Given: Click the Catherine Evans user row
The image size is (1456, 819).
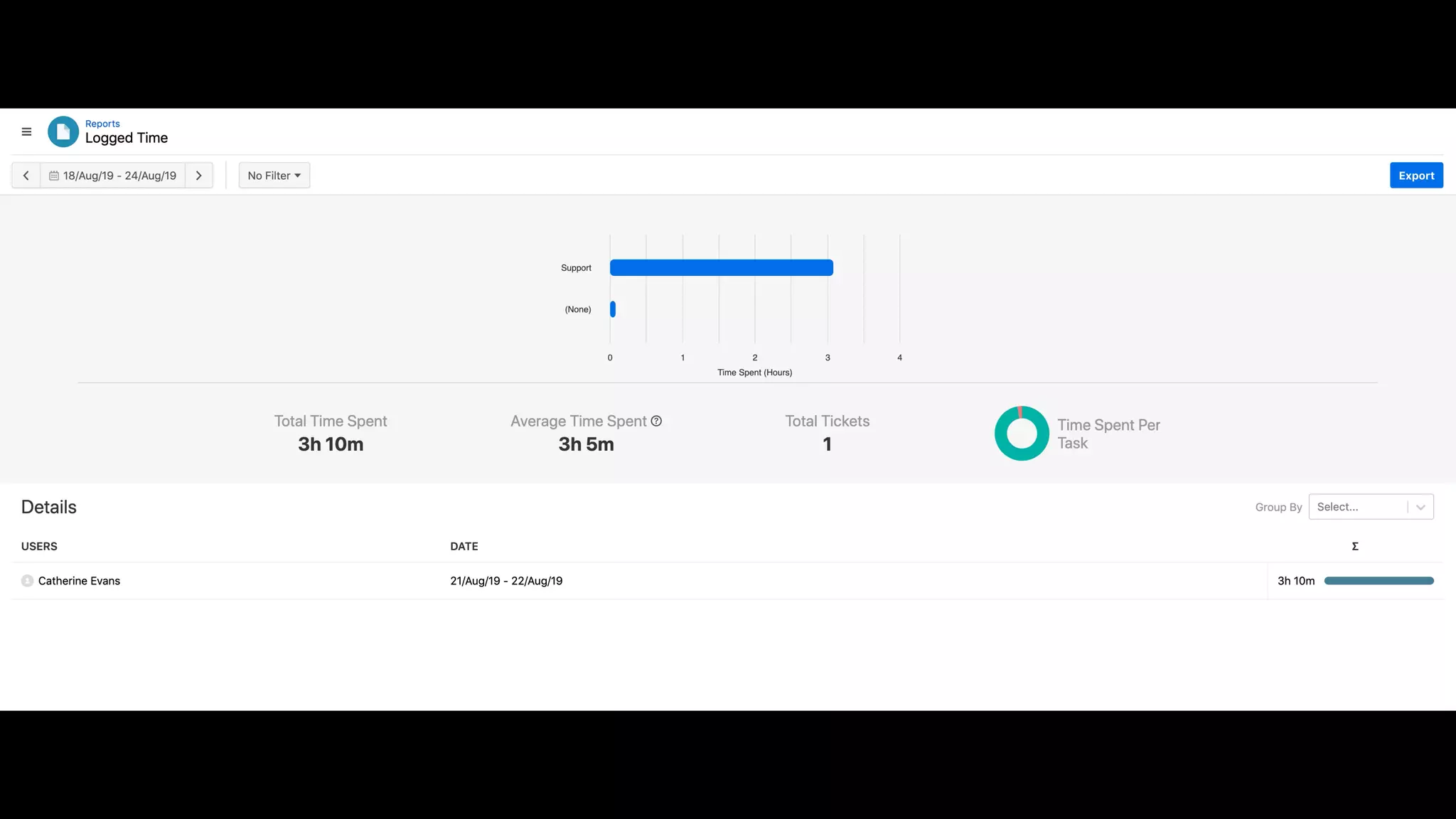Looking at the screenshot, I should 79,581.
